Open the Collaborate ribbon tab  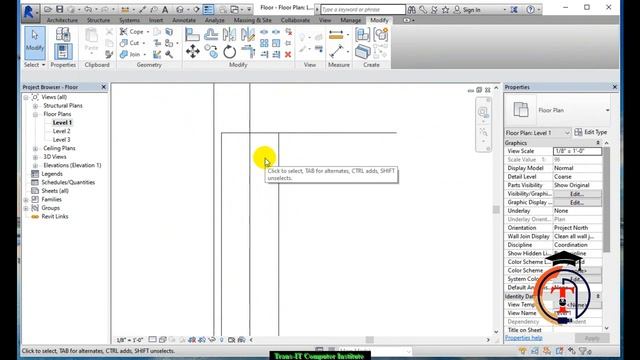tap(295, 20)
